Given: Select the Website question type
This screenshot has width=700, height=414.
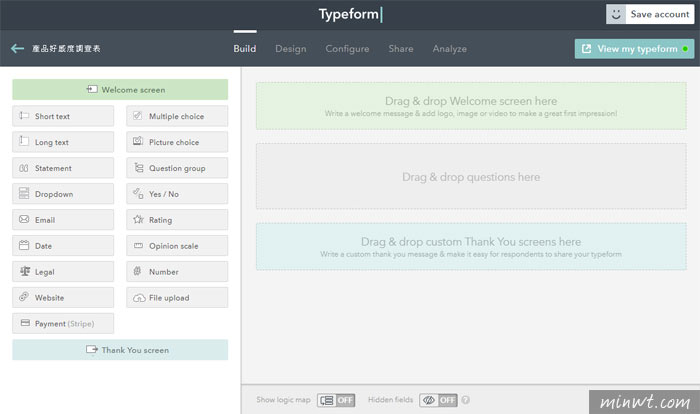Looking at the screenshot, I should (63, 297).
